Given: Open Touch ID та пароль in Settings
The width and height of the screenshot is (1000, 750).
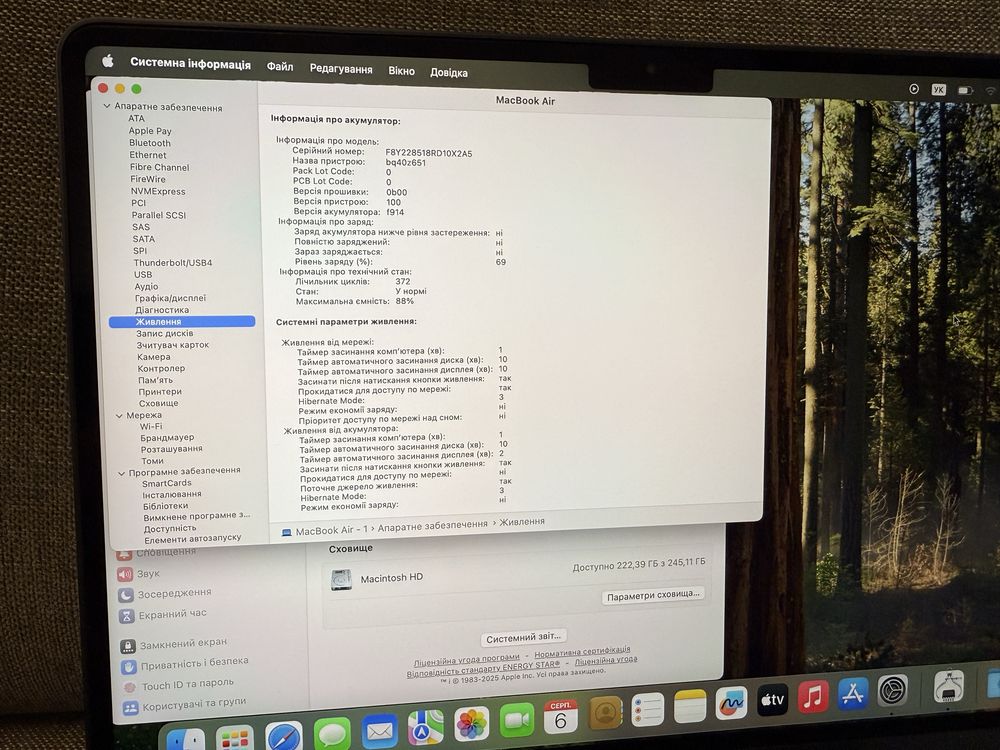Looking at the screenshot, I should point(188,685).
